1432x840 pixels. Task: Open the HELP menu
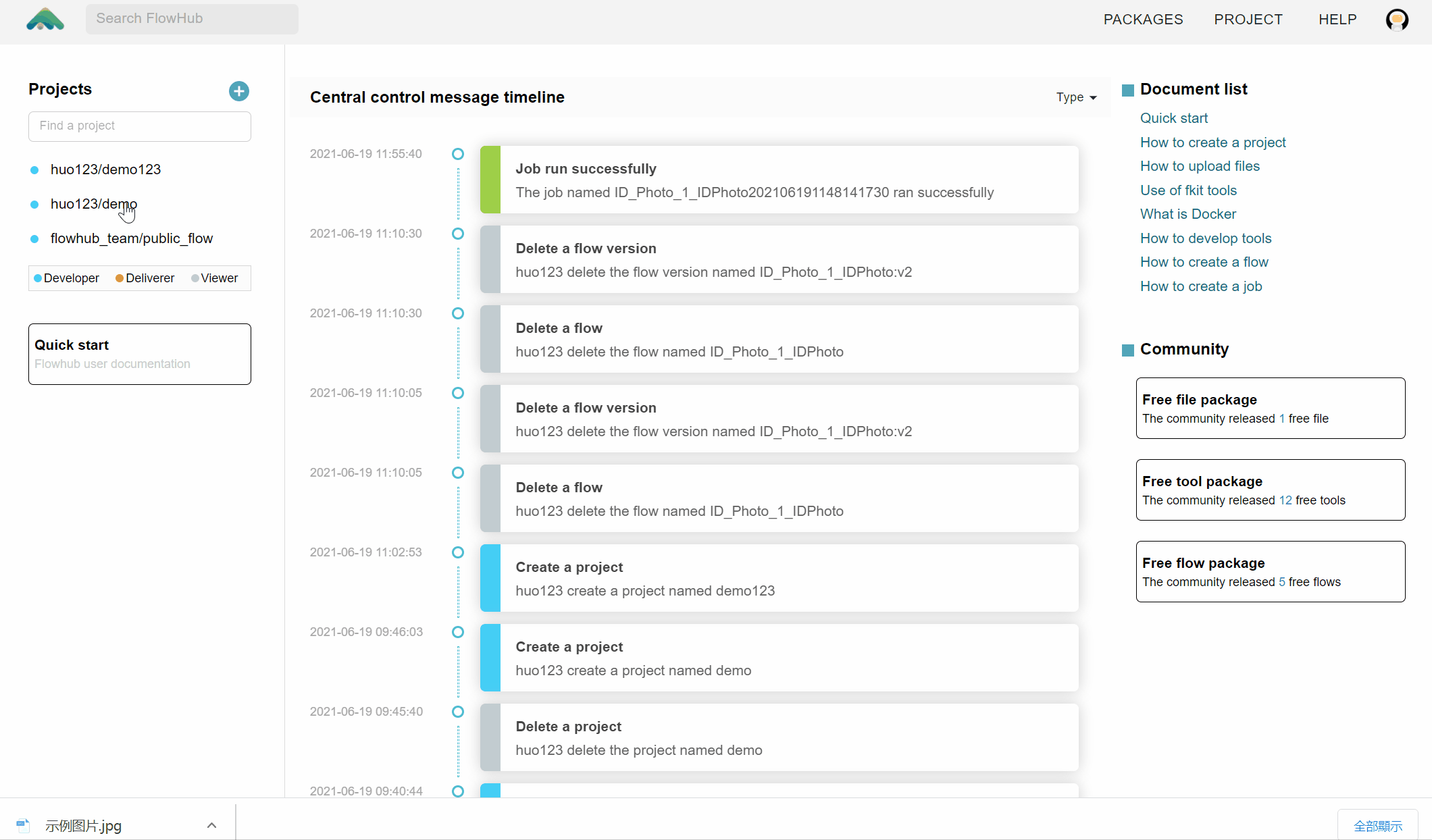click(1337, 20)
